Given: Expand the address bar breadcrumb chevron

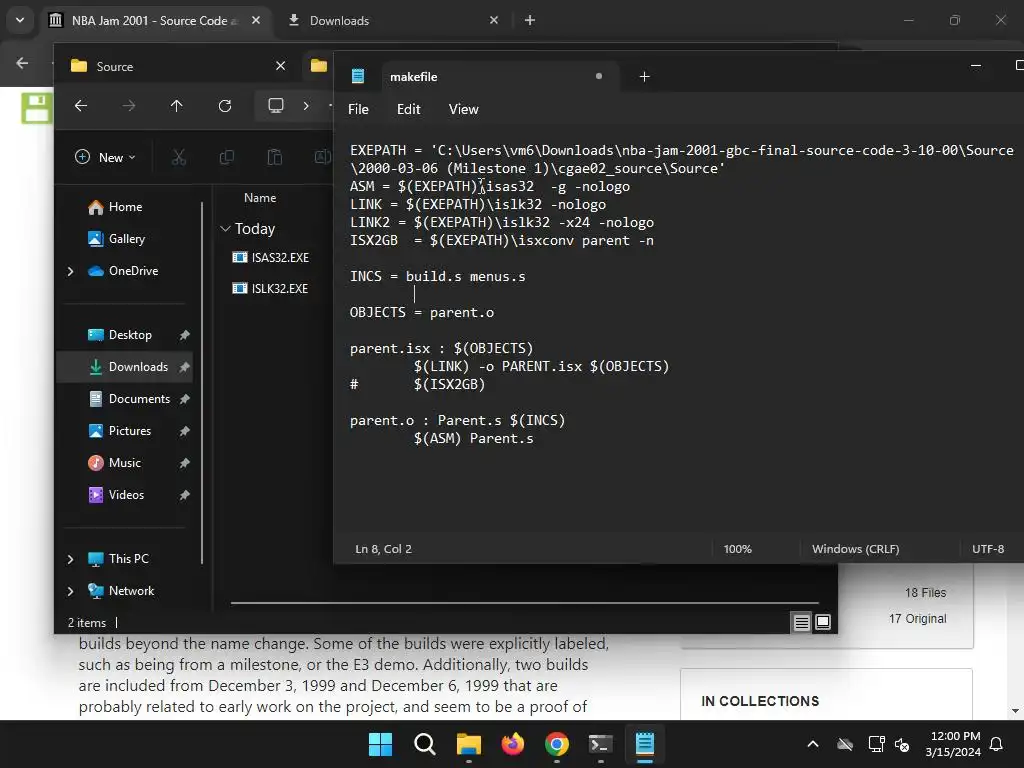Looking at the screenshot, I should tap(306, 106).
